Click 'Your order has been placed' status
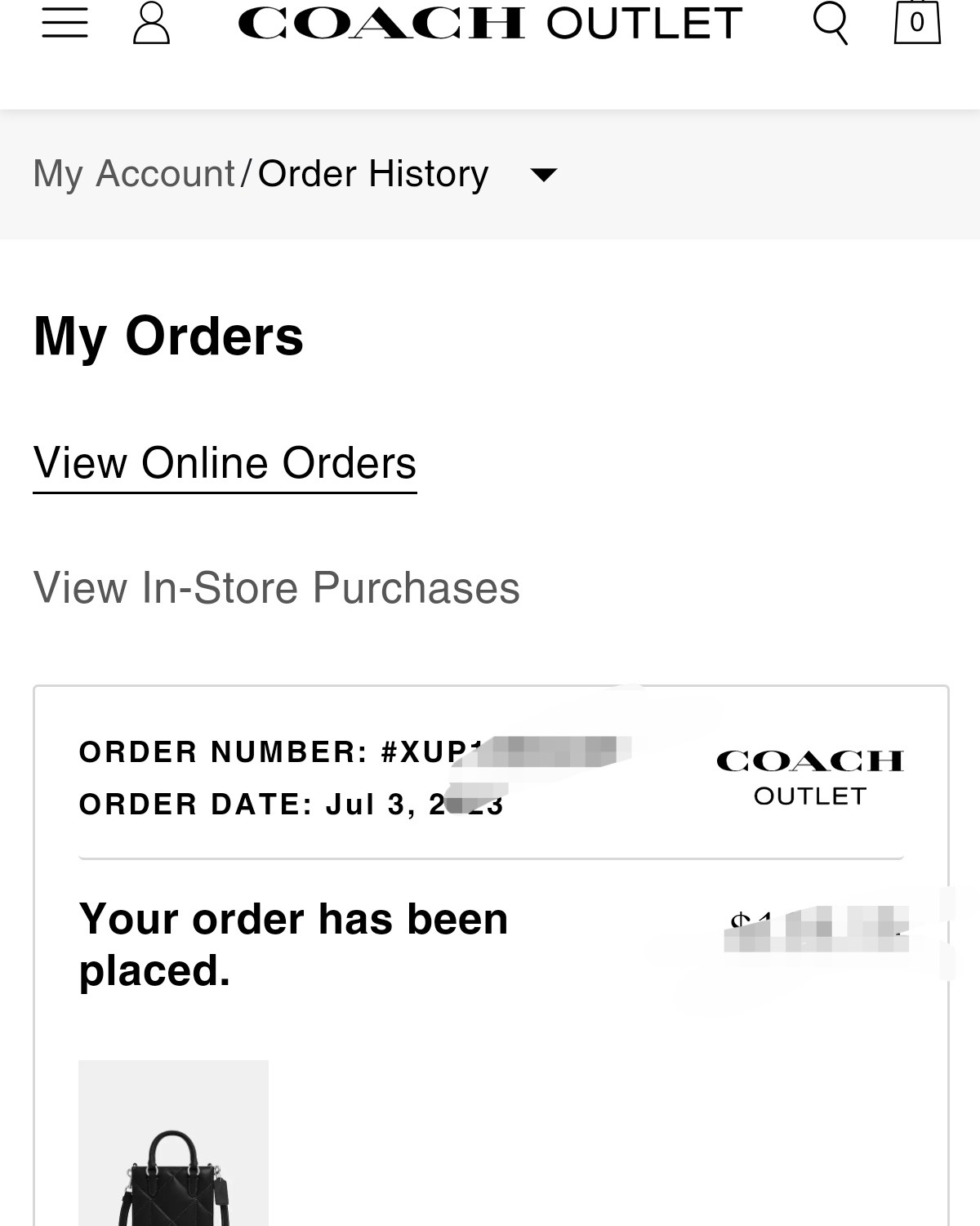Screen dimensions: 980x1226 (x=293, y=945)
